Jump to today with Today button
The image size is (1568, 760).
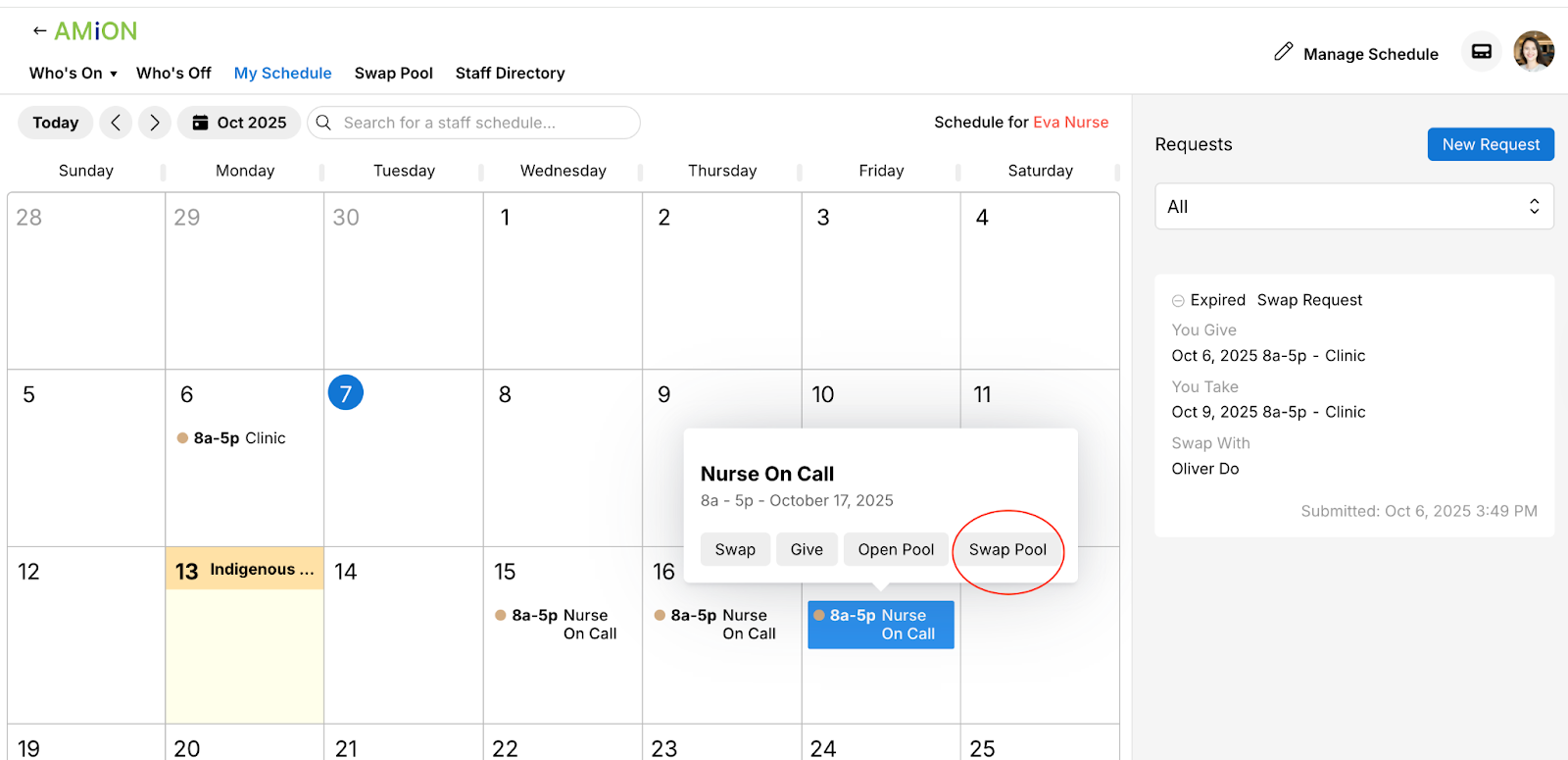click(x=56, y=123)
